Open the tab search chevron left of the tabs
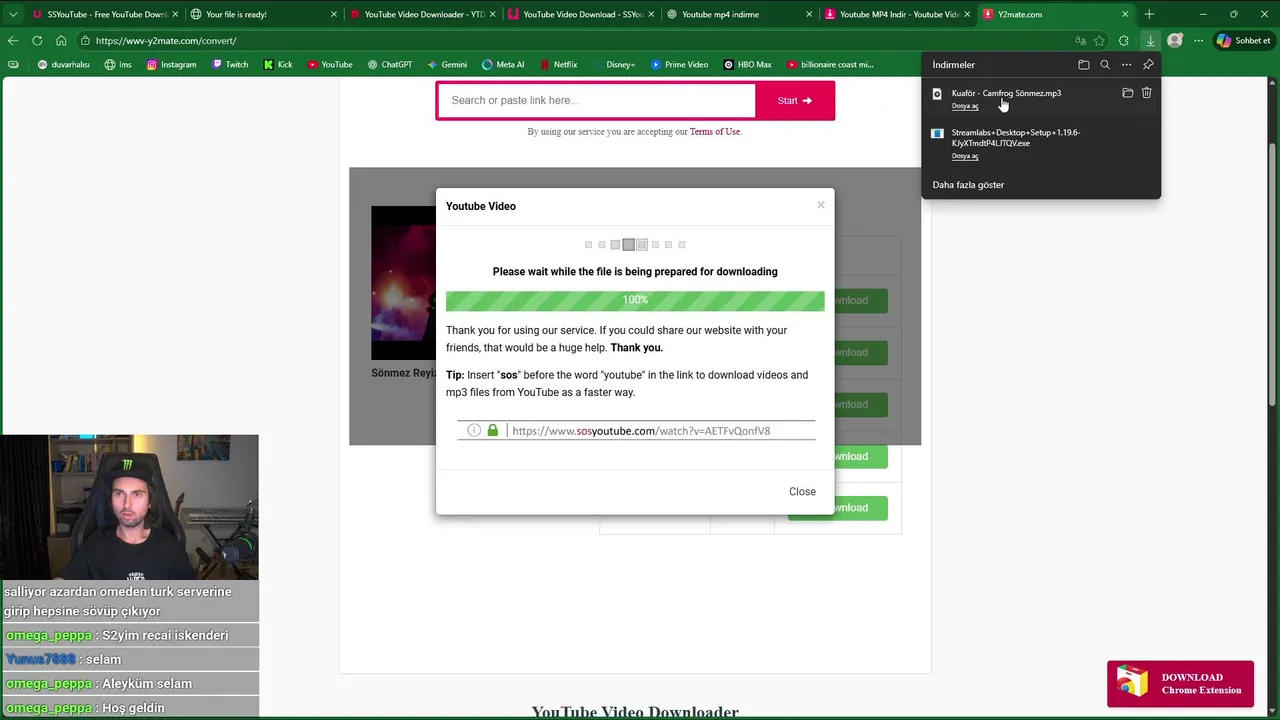Image resolution: width=1280 pixels, height=720 pixels. point(13,14)
